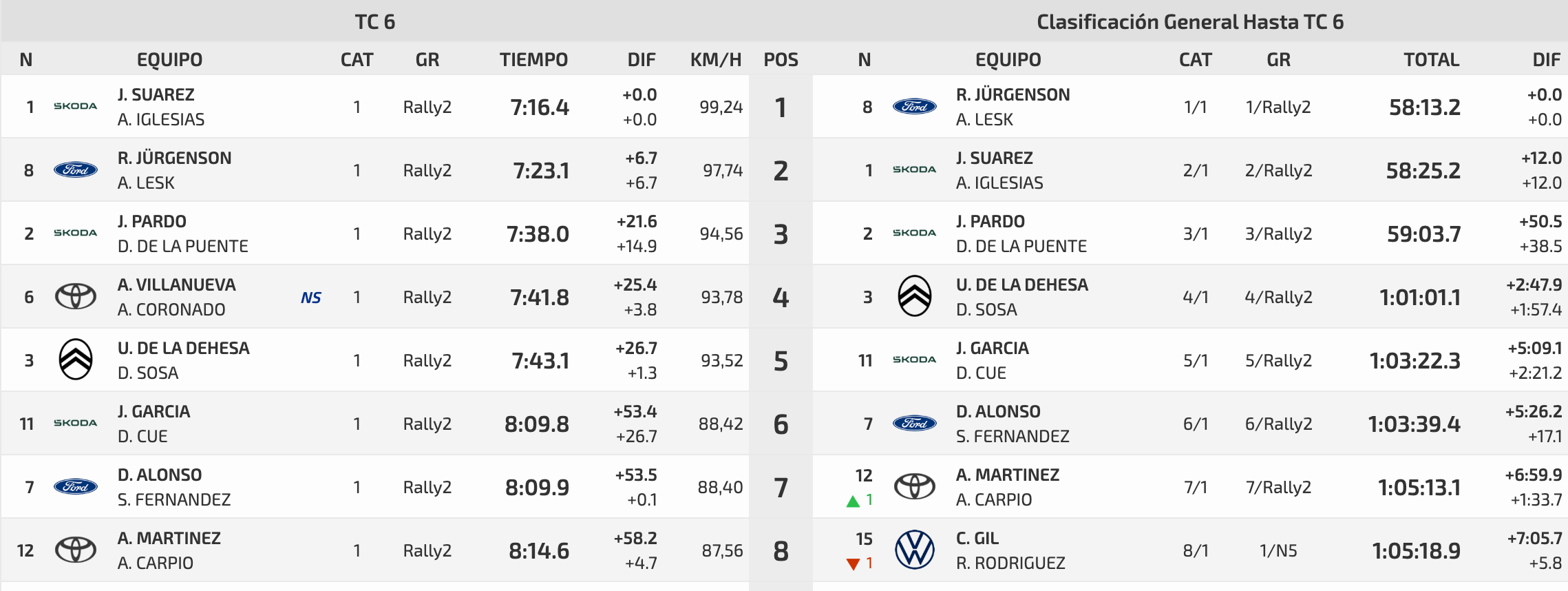
Task: Open driver J. PARDO in the TC 6 table
Action: tap(151, 222)
